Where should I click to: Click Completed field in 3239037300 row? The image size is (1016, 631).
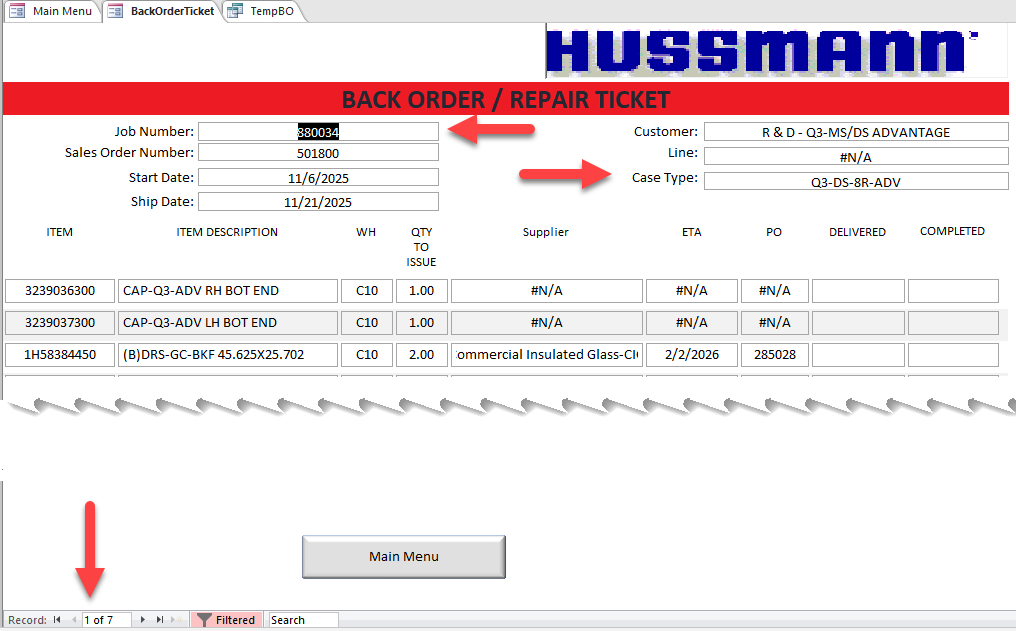[x=953, y=323]
